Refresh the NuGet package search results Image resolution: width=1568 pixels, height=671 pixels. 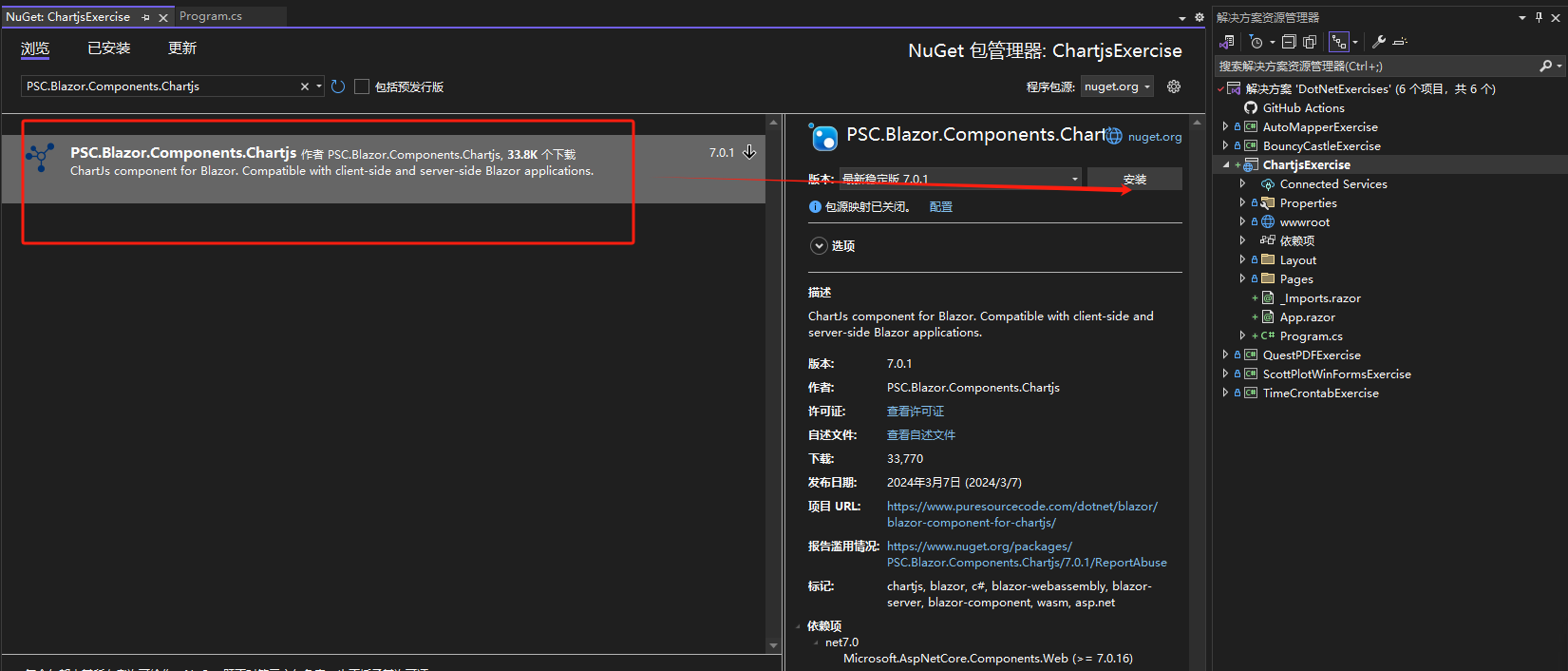point(337,86)
